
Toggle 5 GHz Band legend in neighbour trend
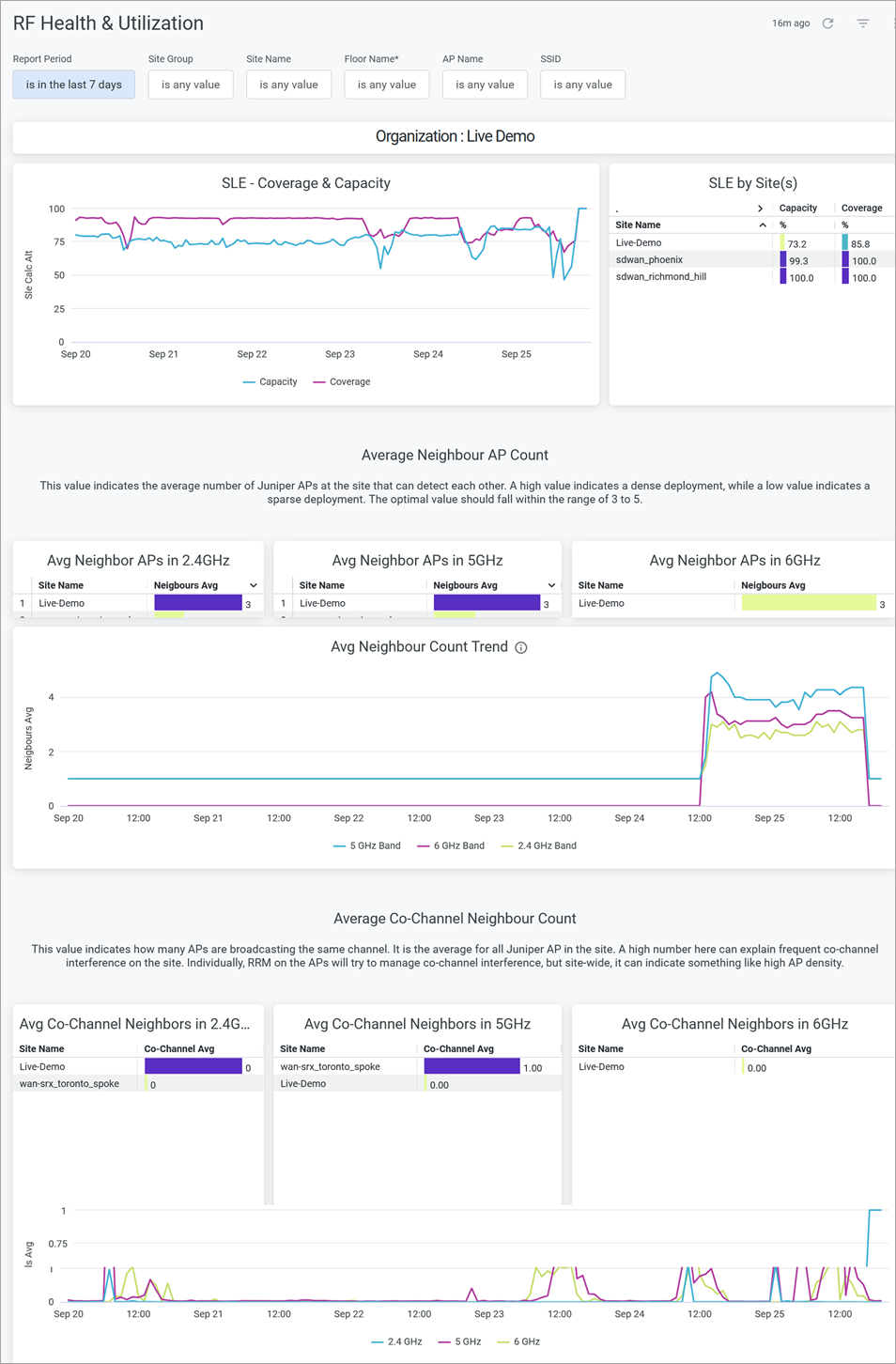coord(367,846)
